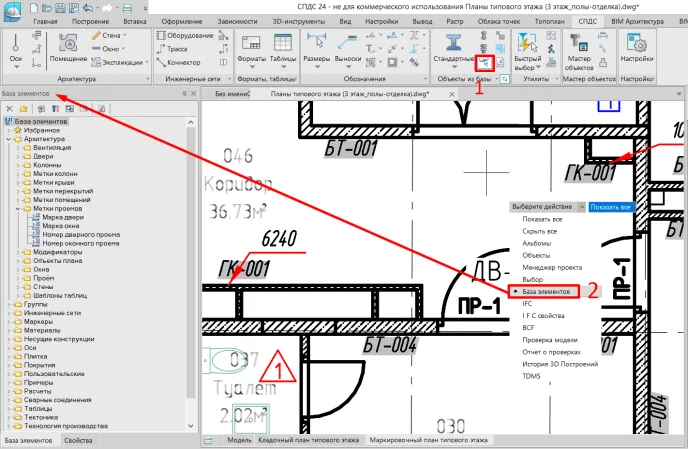
Task: Click the highlighted База элементов ribbon icon
Action: click(x=482, y=63)
